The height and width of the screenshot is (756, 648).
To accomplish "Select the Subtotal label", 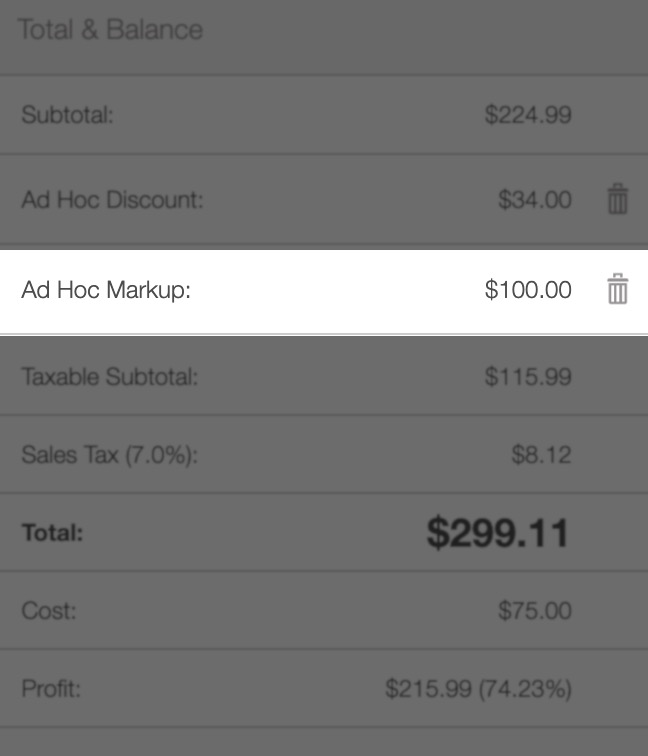I will (x=68, y=115).
